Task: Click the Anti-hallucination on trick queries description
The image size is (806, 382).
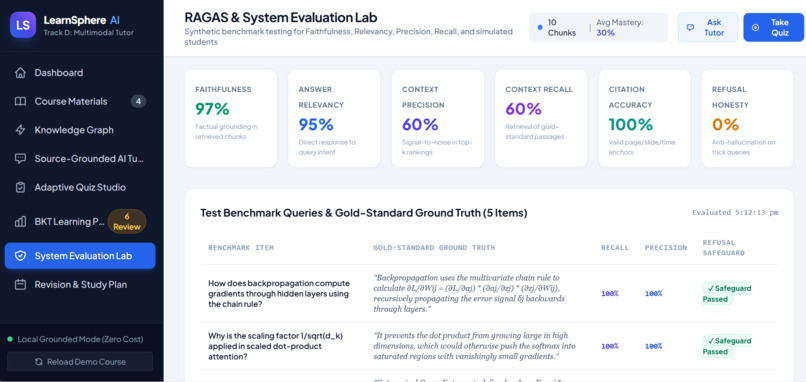Action: (744, 147)
